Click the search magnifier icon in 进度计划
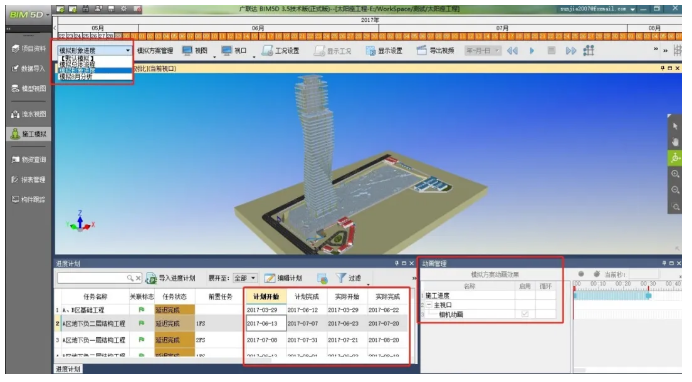Viewport: 692px width, 382px height. tap(130, 278)
